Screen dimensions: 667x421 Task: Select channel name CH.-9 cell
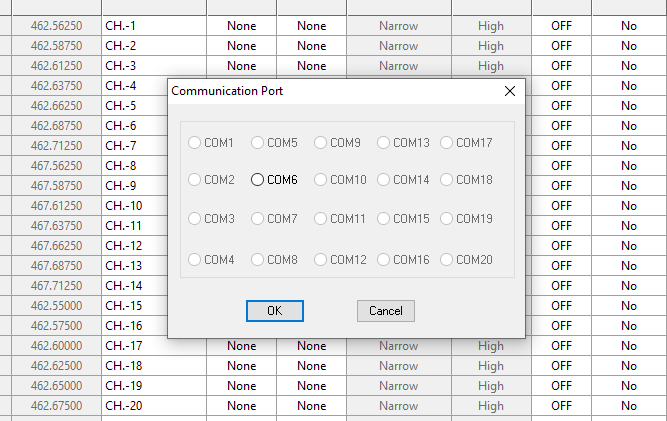click(135, 186)
